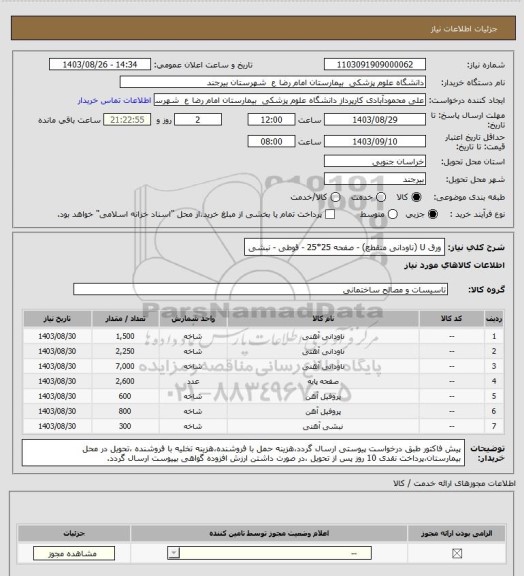Click the گروه کالا field تاسیسات و مصالح ساختمانی

(260, 290)
